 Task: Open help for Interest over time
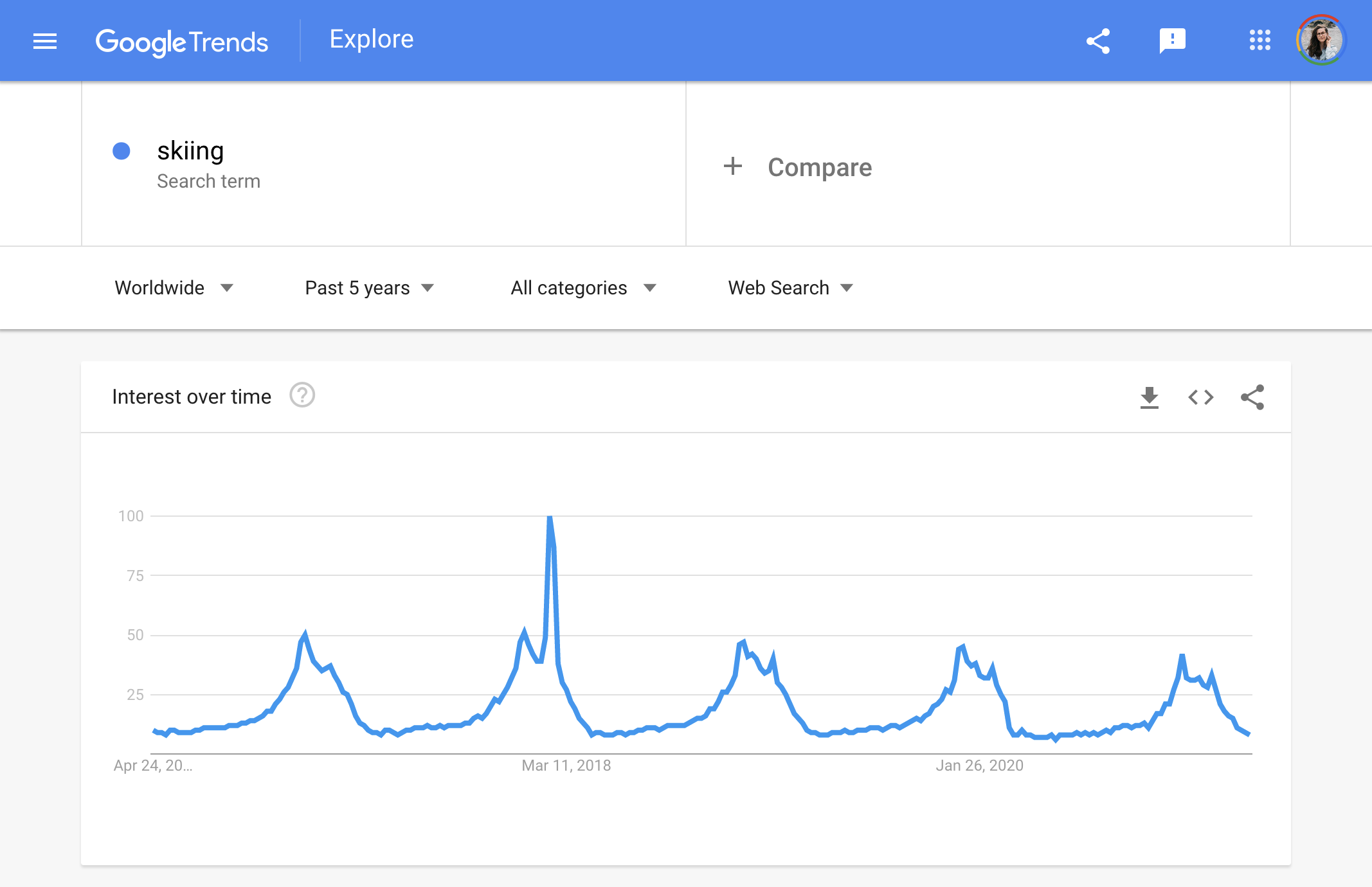tap(302, 395)
